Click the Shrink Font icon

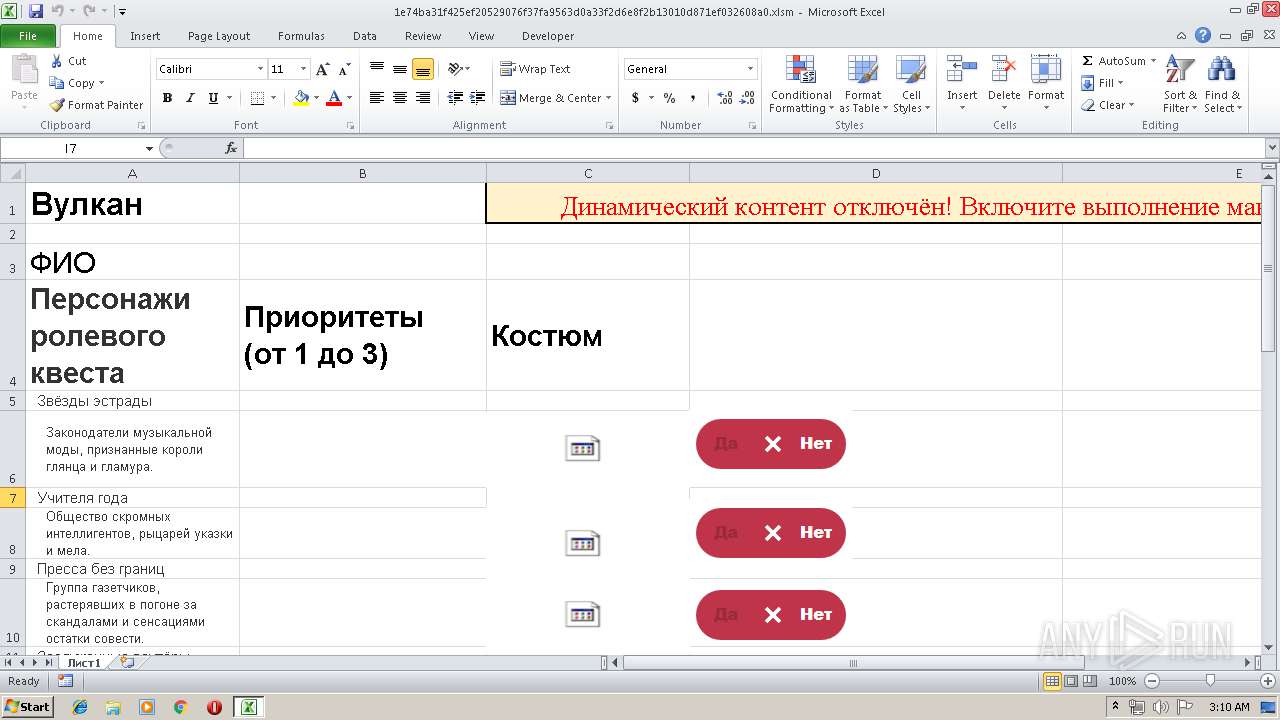point(344,69)
